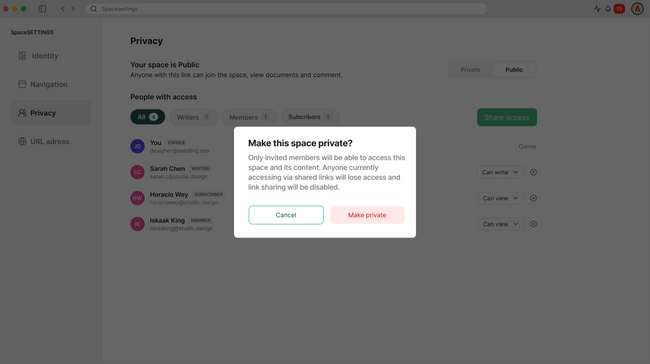Viewport: 650px width, 364px height.
Task: Expand Iskaak King's Can view dropdown
Action: tap(500, 224)
